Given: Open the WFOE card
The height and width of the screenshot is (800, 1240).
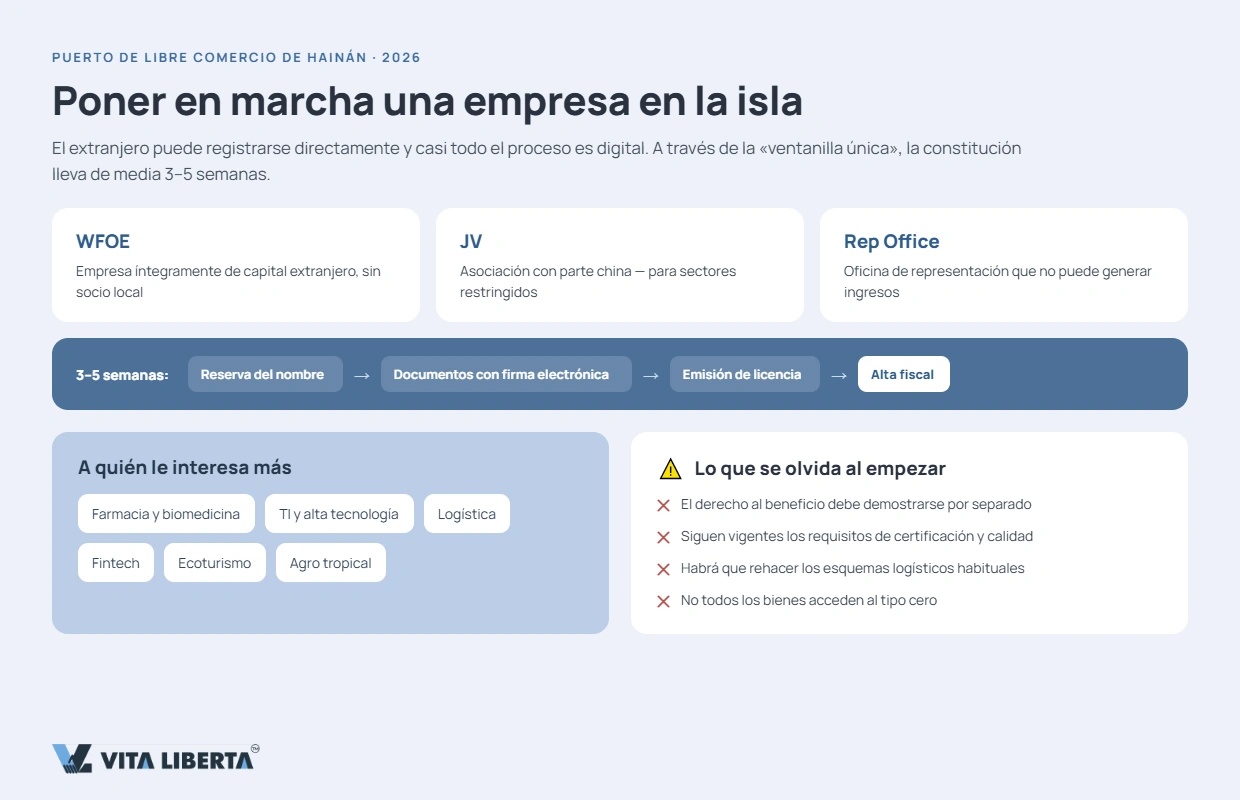Looking at the screenshot, I should point(236,265).
